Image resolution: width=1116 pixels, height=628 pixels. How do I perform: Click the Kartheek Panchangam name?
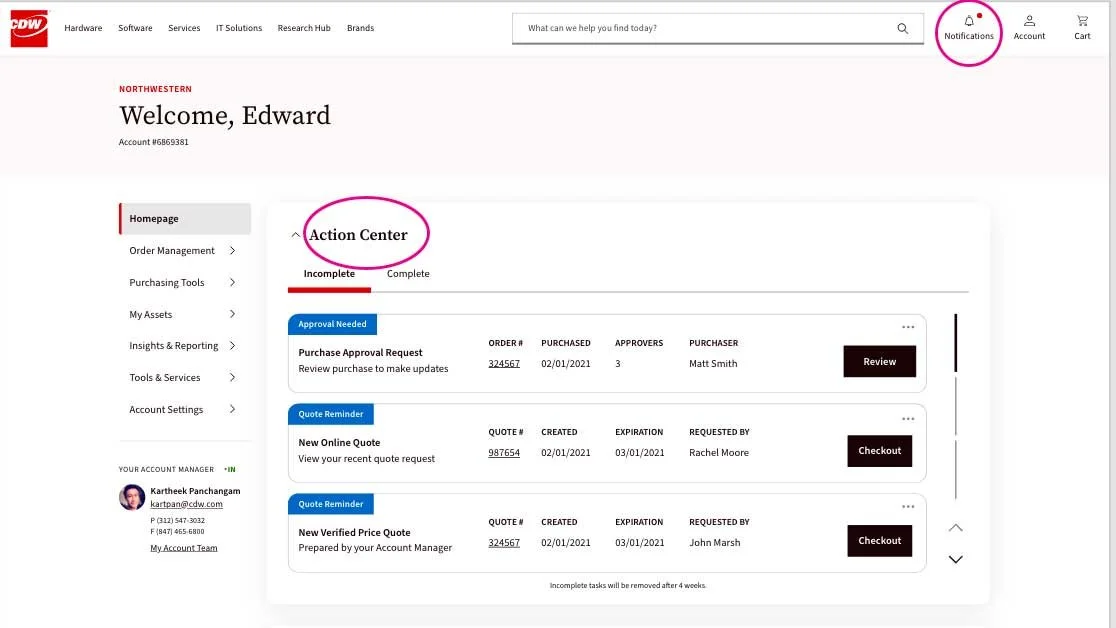pyautogui.click(x=195, y=491)
